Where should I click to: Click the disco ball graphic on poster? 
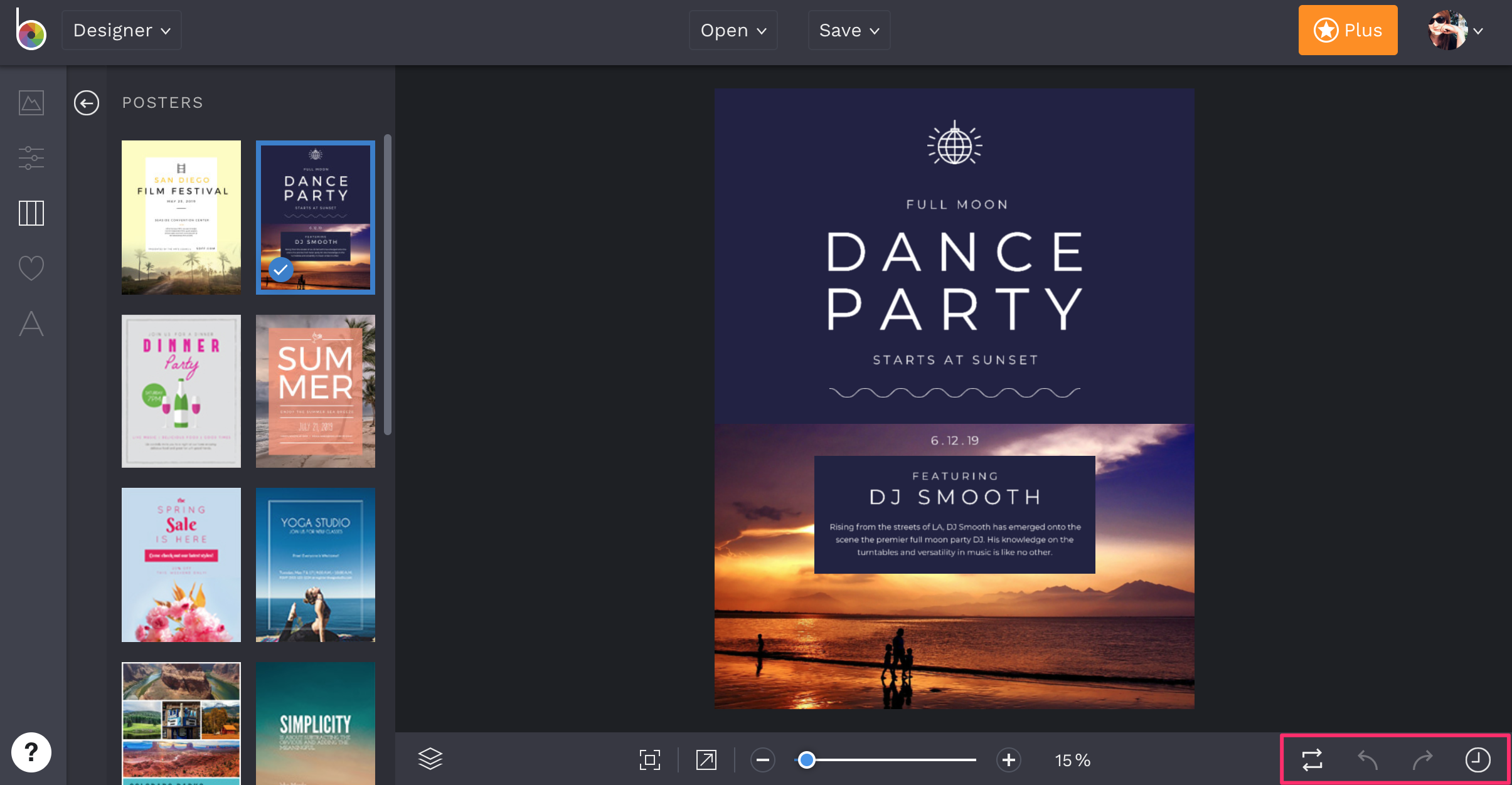(955, 143)
